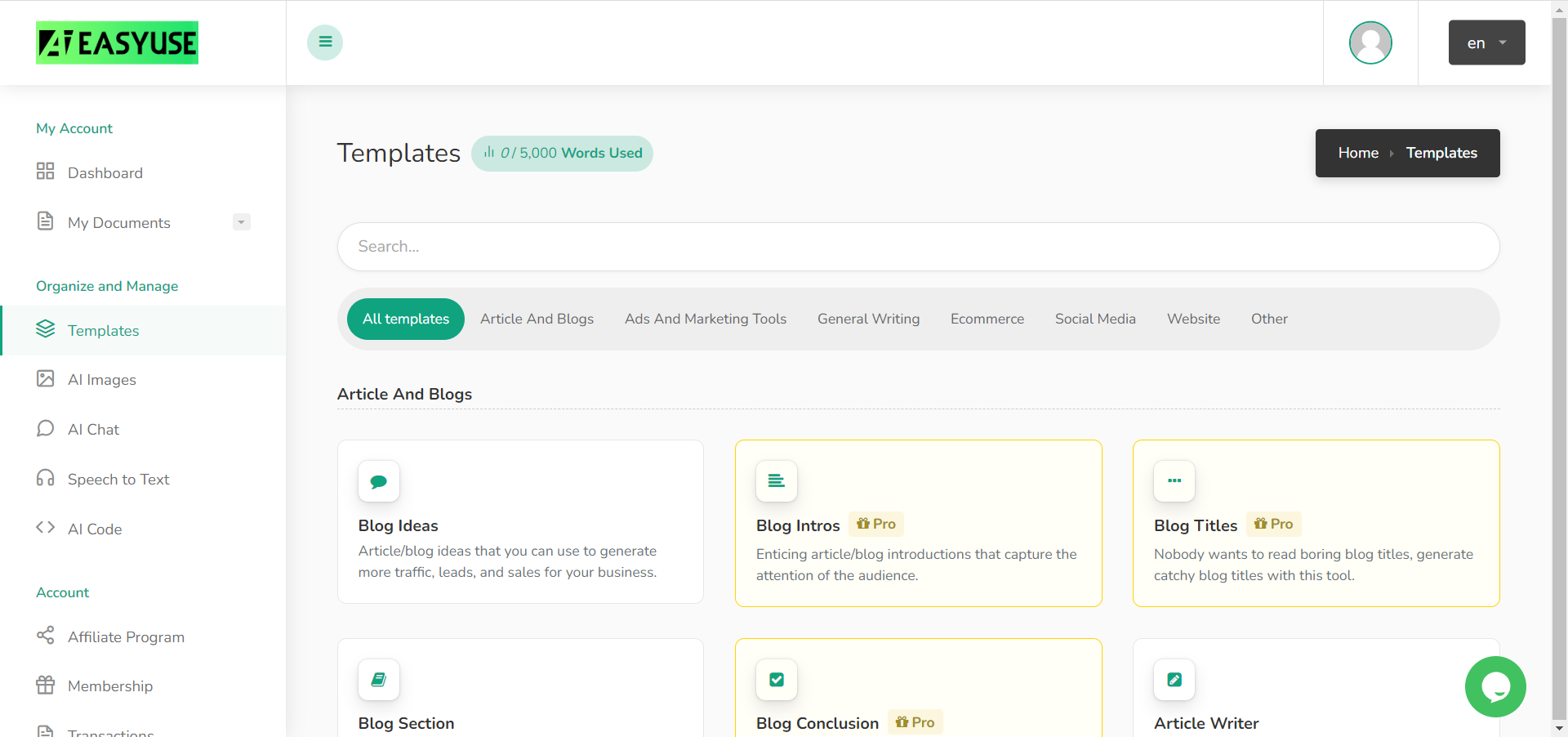This screenshot has height=737, width=1568.
Task: Select AI Chat in the sidebar
Action: click(x=94, y=429)
